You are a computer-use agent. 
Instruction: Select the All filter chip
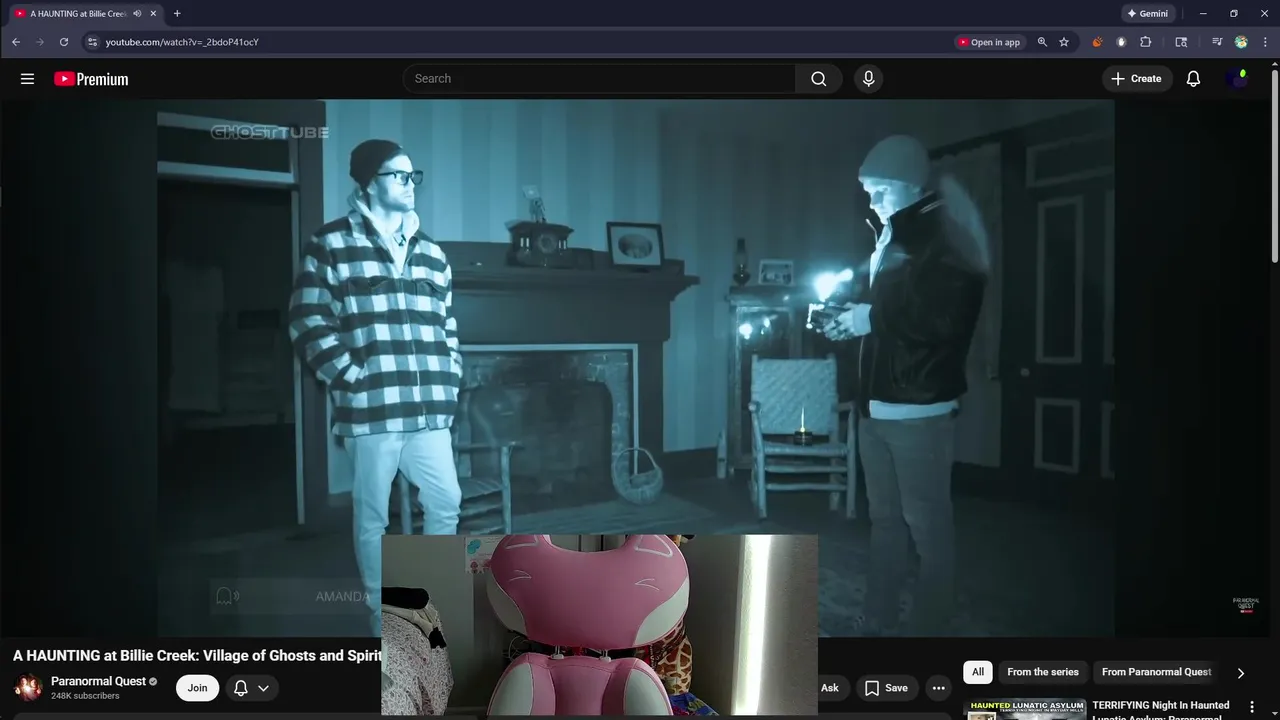click(978, 672)
